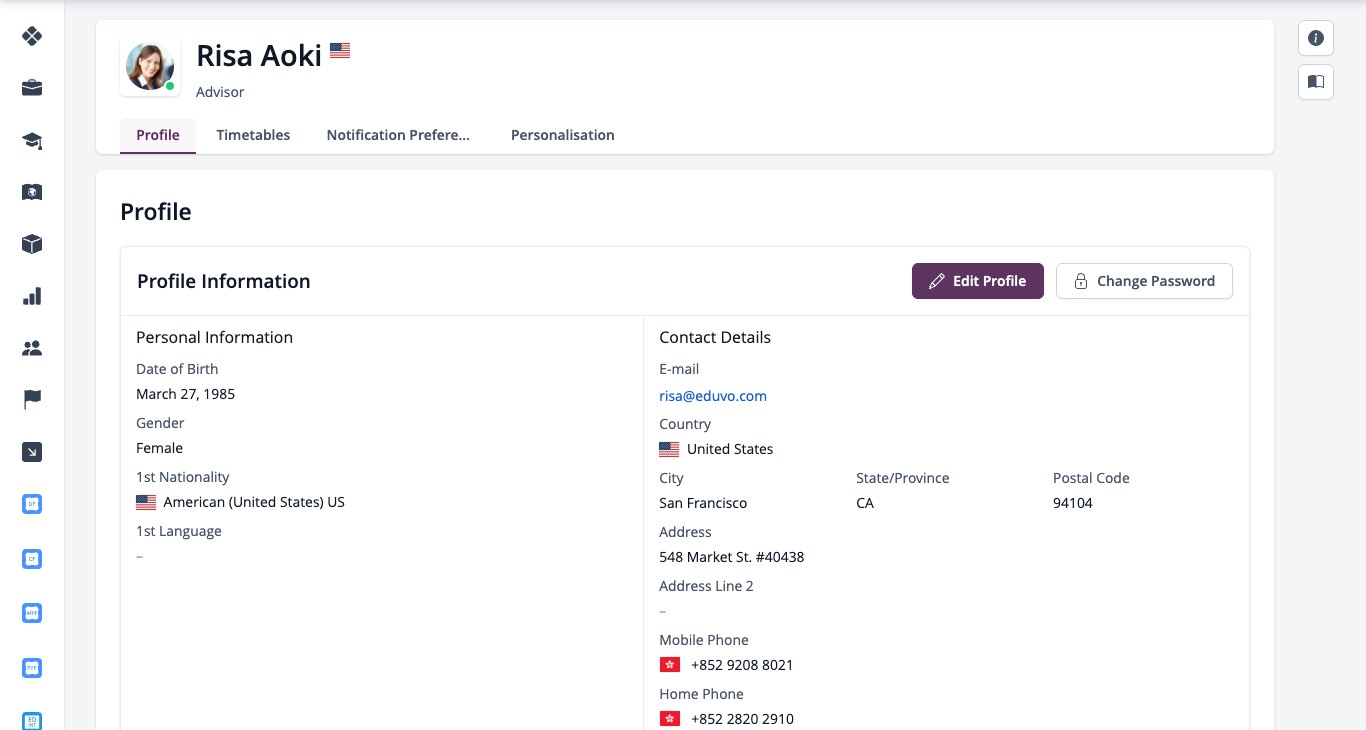Select the Profile tab

click(x=158, y=135)
